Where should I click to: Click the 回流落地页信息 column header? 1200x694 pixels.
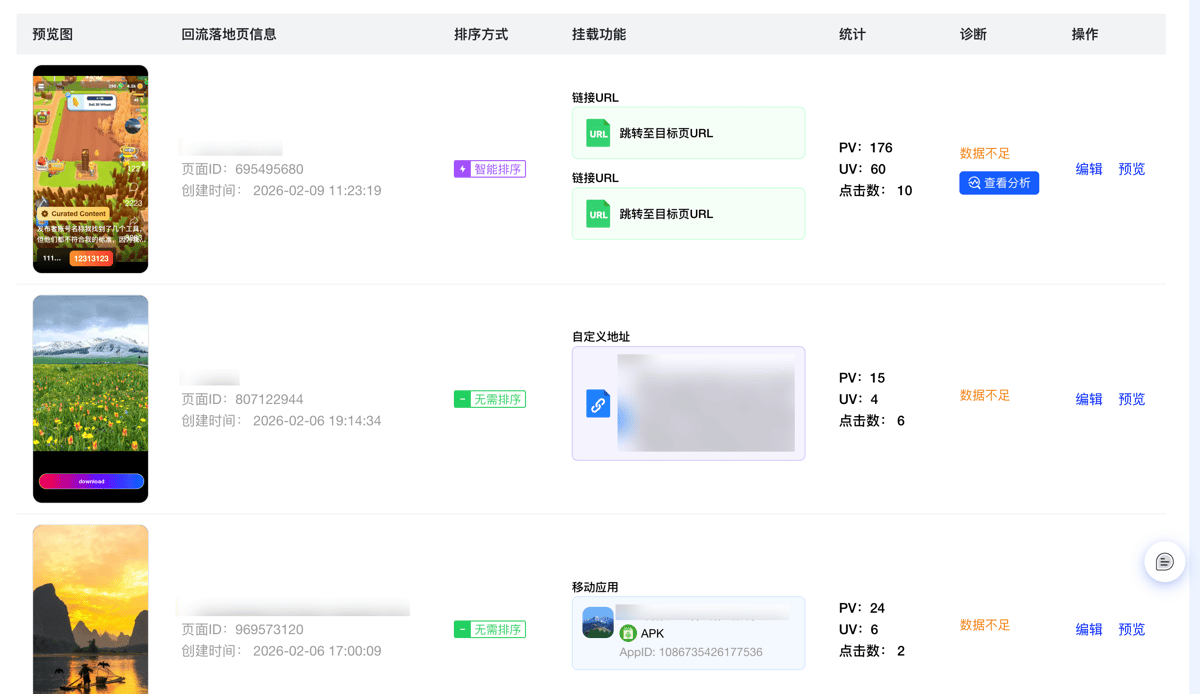[229, 34]
